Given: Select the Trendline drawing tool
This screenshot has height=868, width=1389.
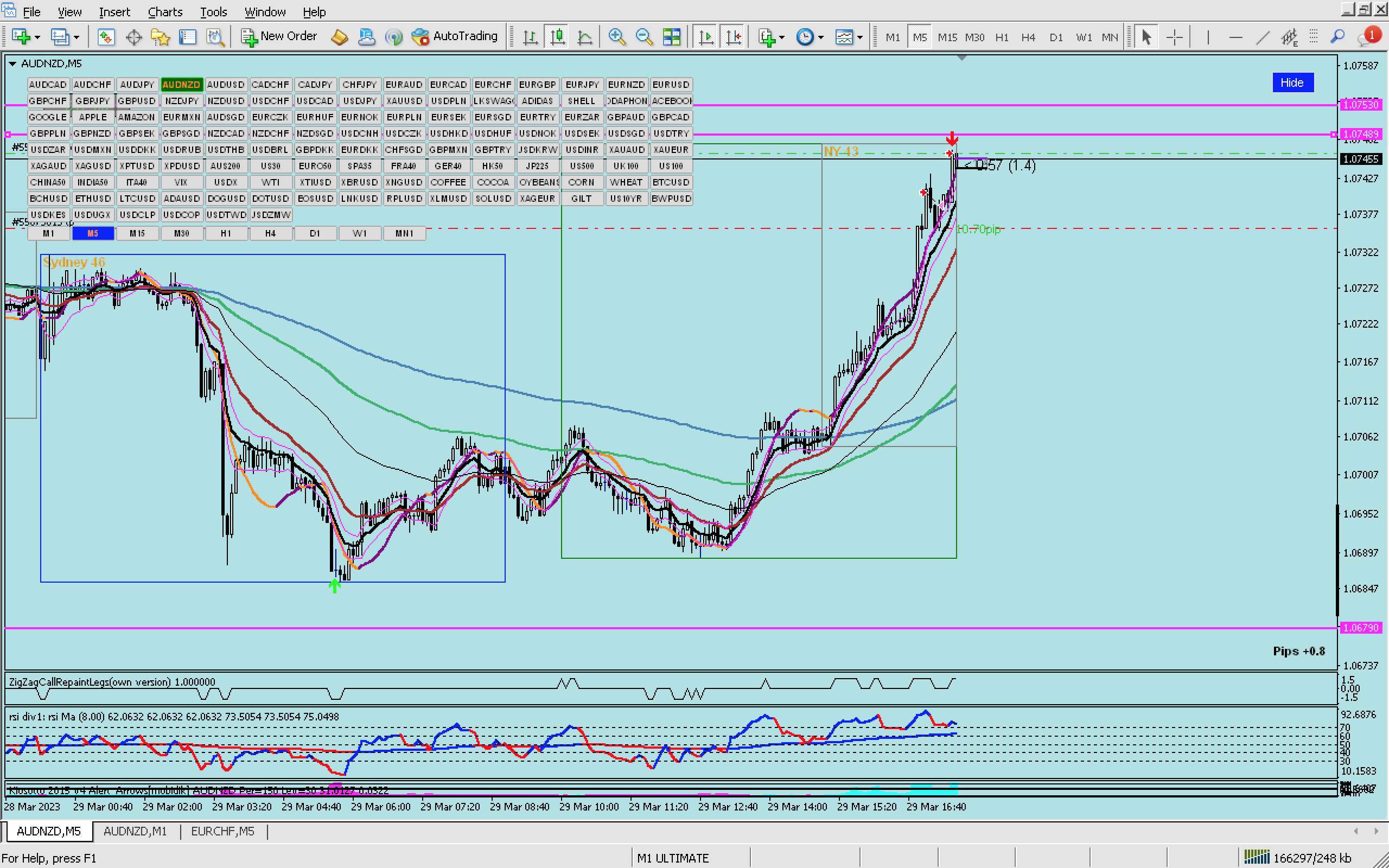Looking at the screenshot, I should [x=1262, y=37].
